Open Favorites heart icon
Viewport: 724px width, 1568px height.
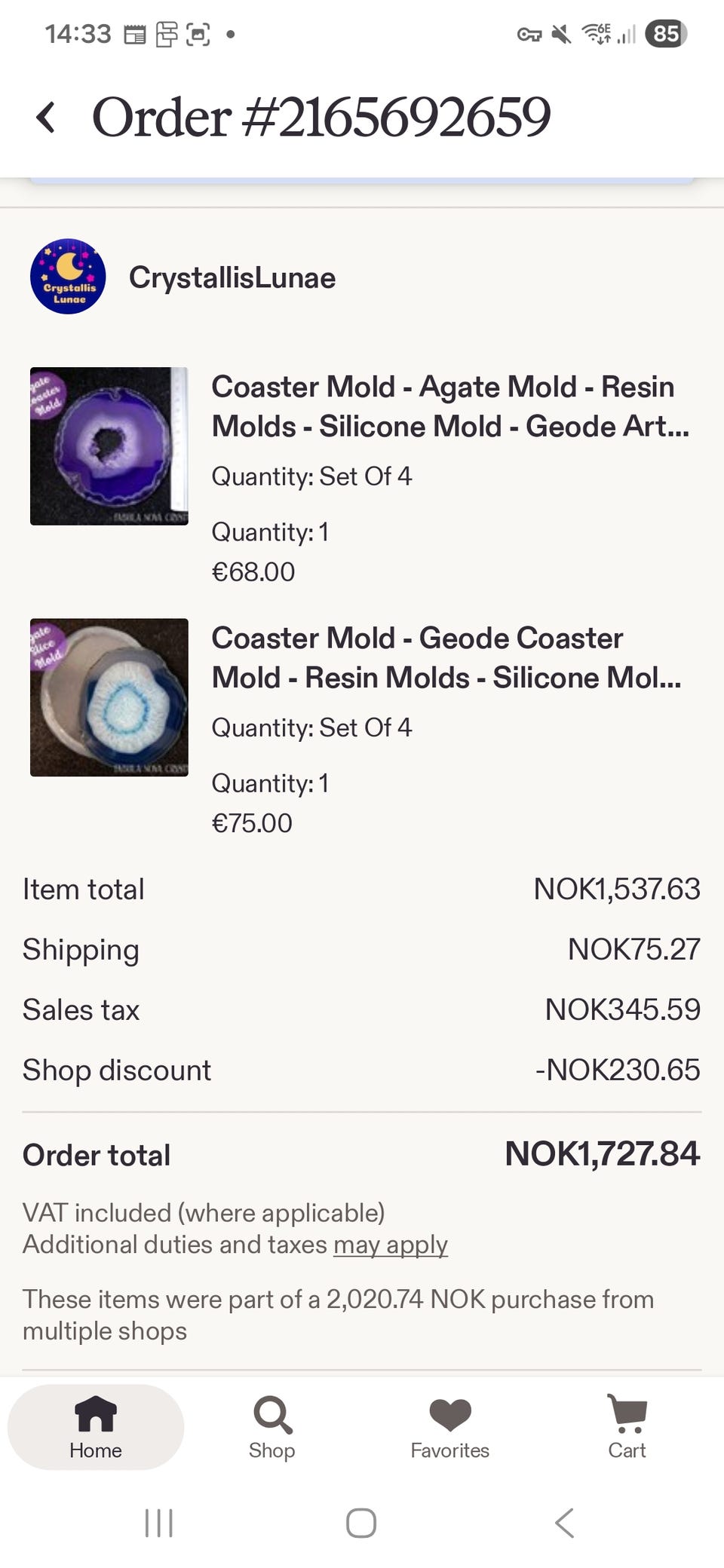(449, 1415)
